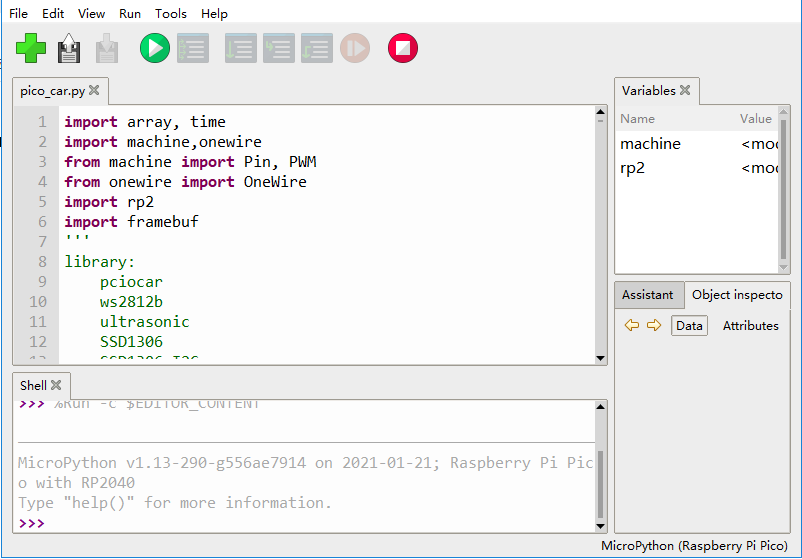This screenshot has width=802, height=559.
Task: Select Data view in Object inspector
Action: pos(689,326)
